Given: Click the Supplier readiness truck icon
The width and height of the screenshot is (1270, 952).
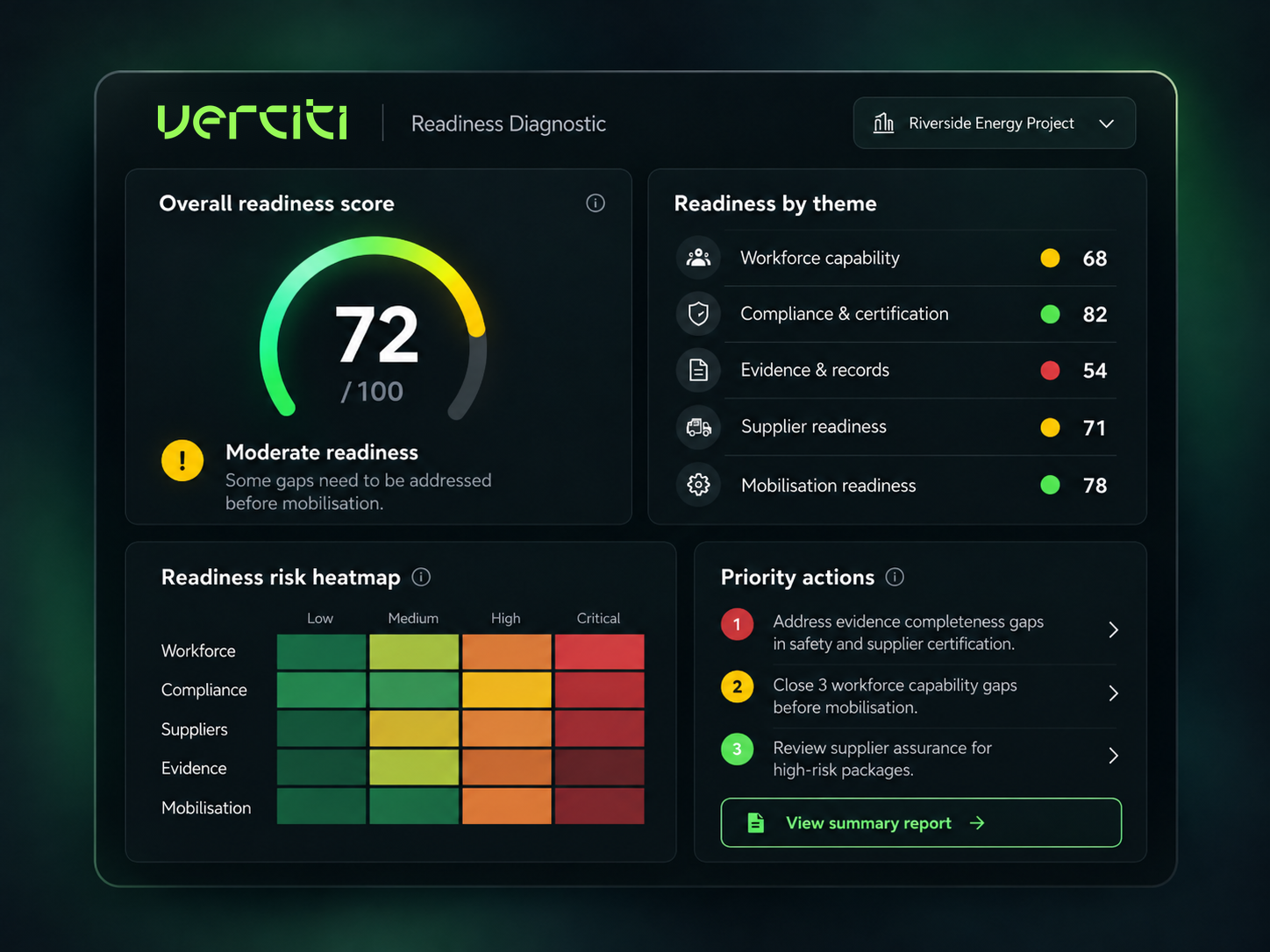Looking at the screenshot, I should pyautogui.click(x=698, y=427).
